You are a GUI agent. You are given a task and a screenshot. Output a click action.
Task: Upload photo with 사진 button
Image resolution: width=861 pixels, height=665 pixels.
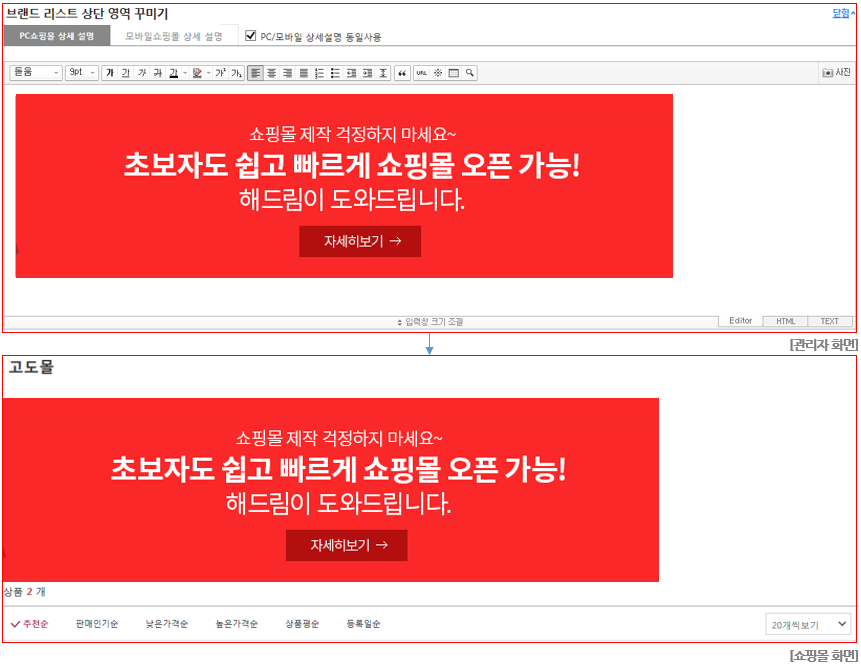click(836, 72)
